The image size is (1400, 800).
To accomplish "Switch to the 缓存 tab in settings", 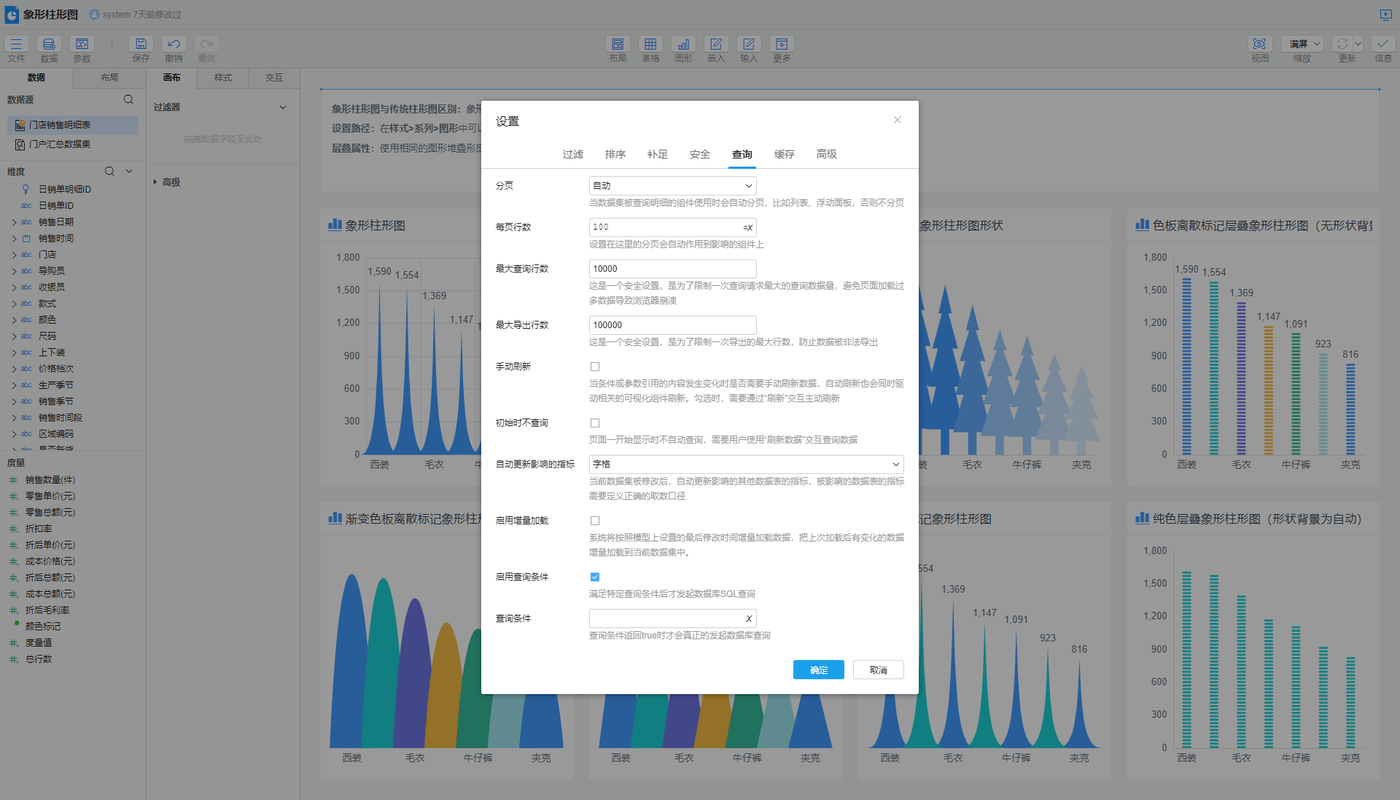I will click(x=784, y=154).
